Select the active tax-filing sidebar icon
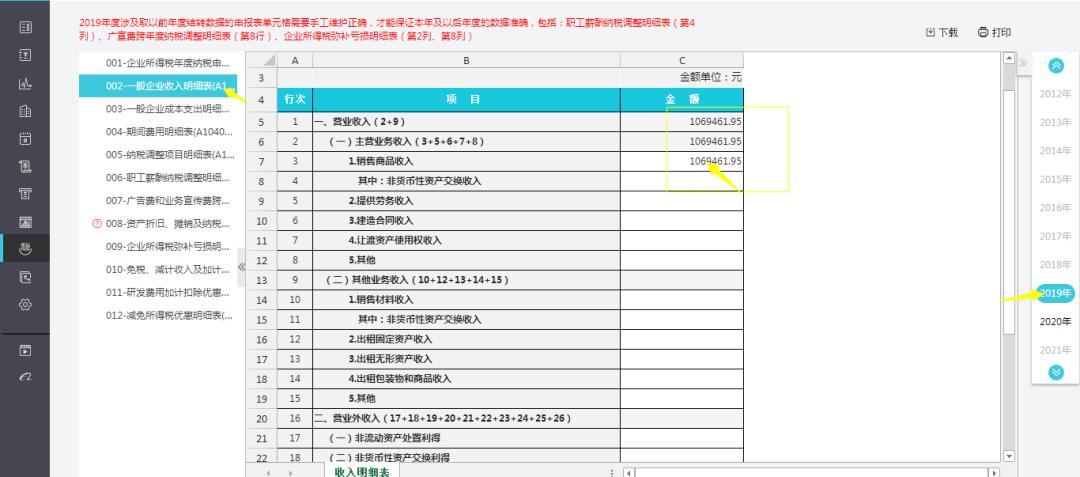Screen dimensions: 1080x477 pyautogui.click(x=25, y=248)
